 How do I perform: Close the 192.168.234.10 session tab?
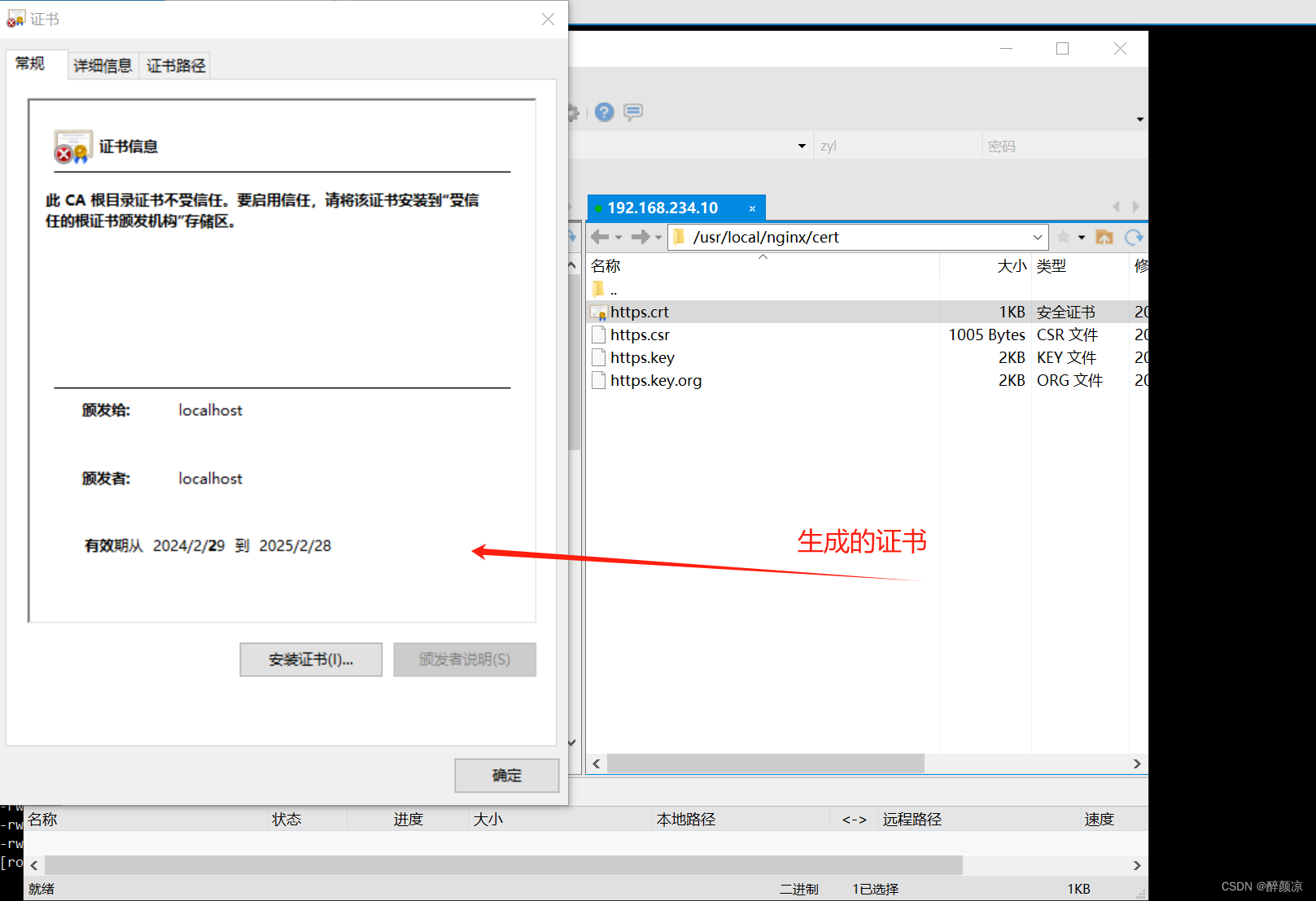coord(752,208)
